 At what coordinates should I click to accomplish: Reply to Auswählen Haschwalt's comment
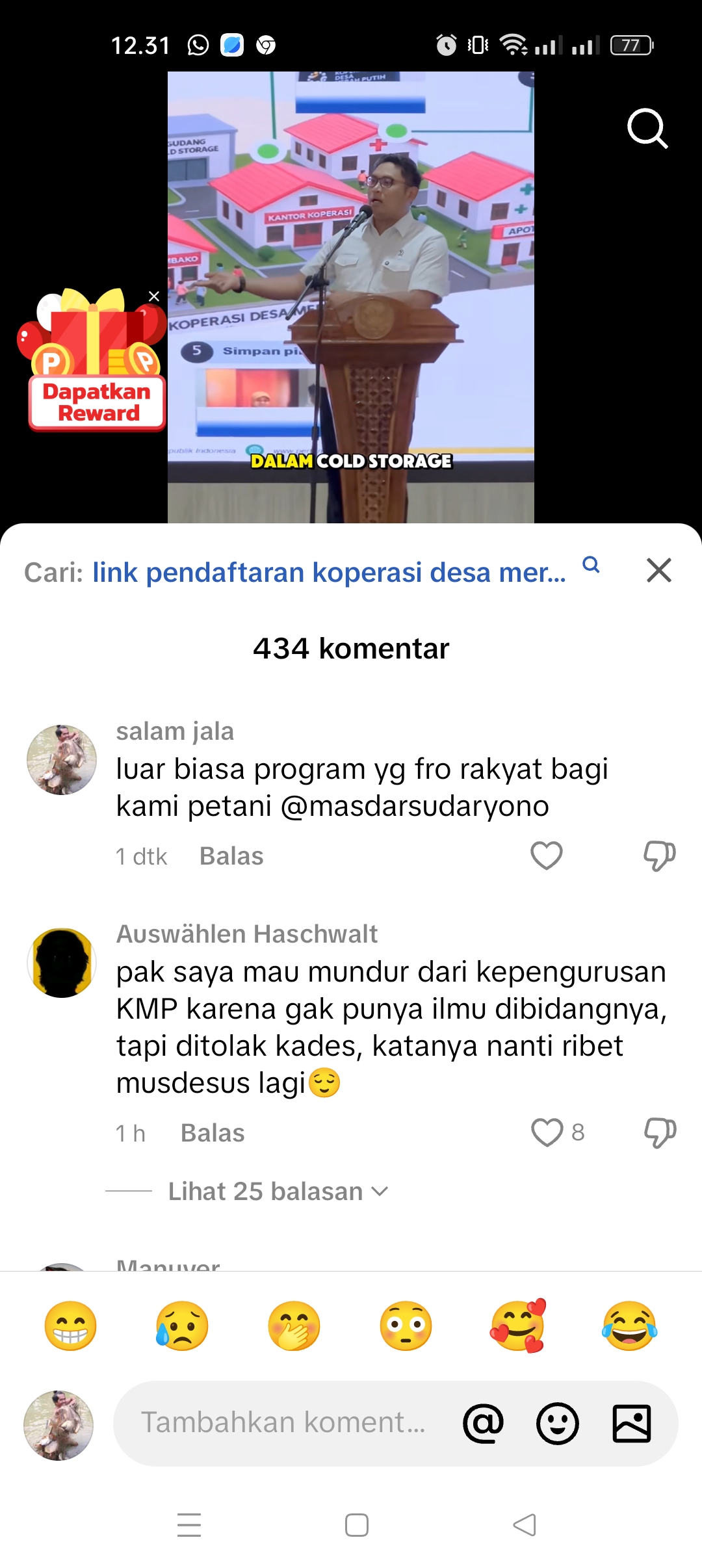tap(213, 1133)
